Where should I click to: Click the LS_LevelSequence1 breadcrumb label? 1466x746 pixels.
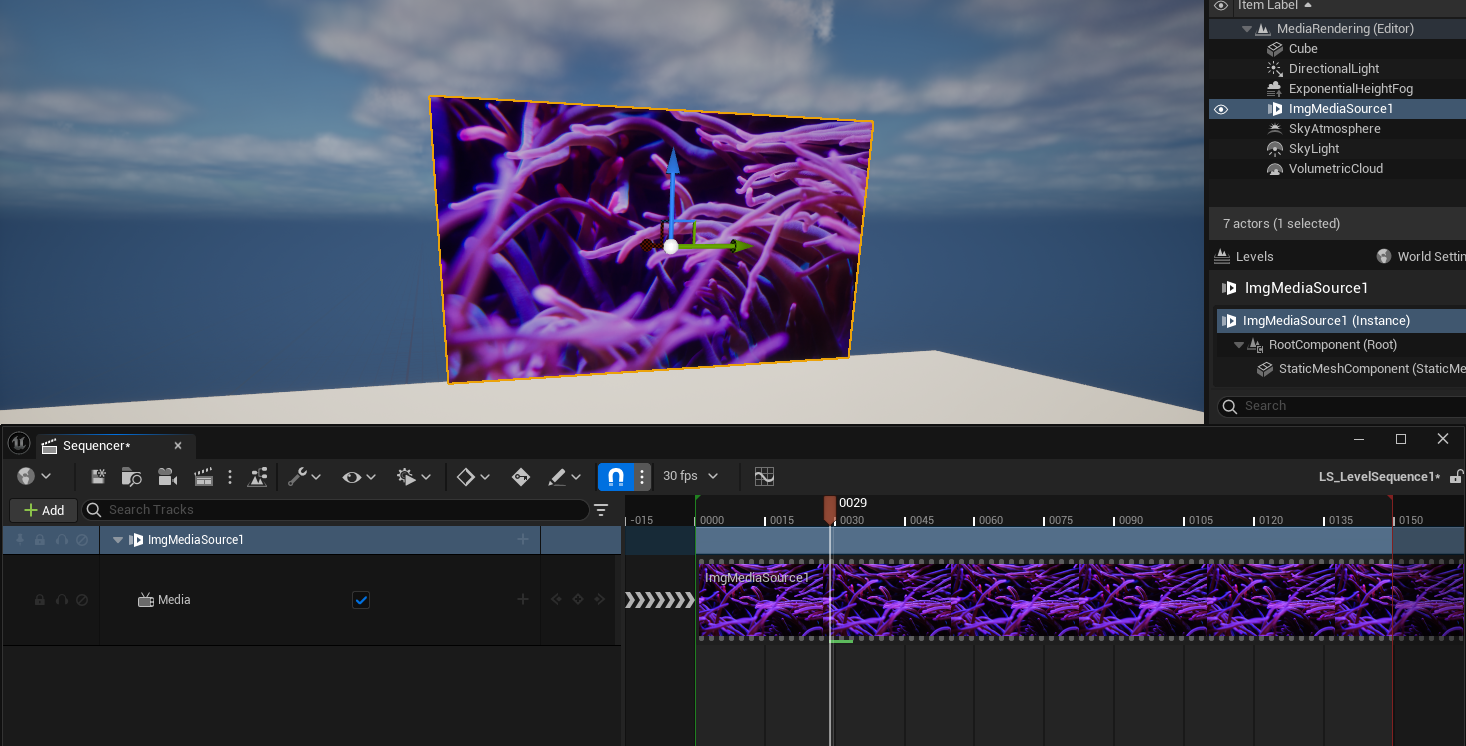tap(1380, 477)
